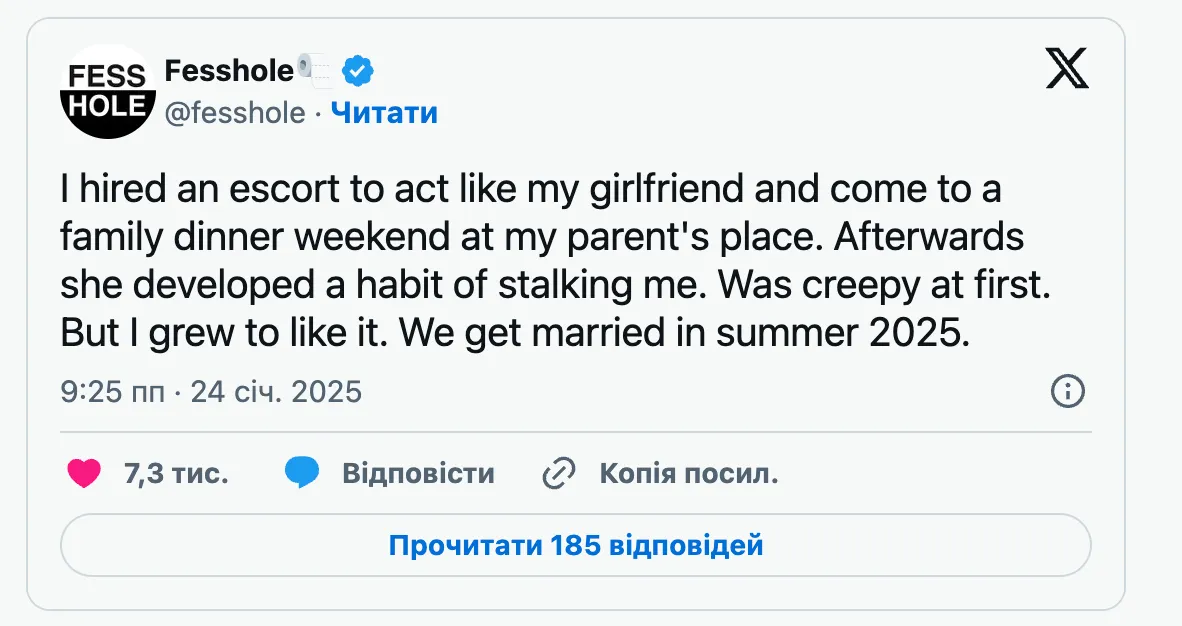The width and height of the screenshot is (1182, 626).
Task: Toggle like on the tweet with the heart
Action: click(x=84, y=473)
